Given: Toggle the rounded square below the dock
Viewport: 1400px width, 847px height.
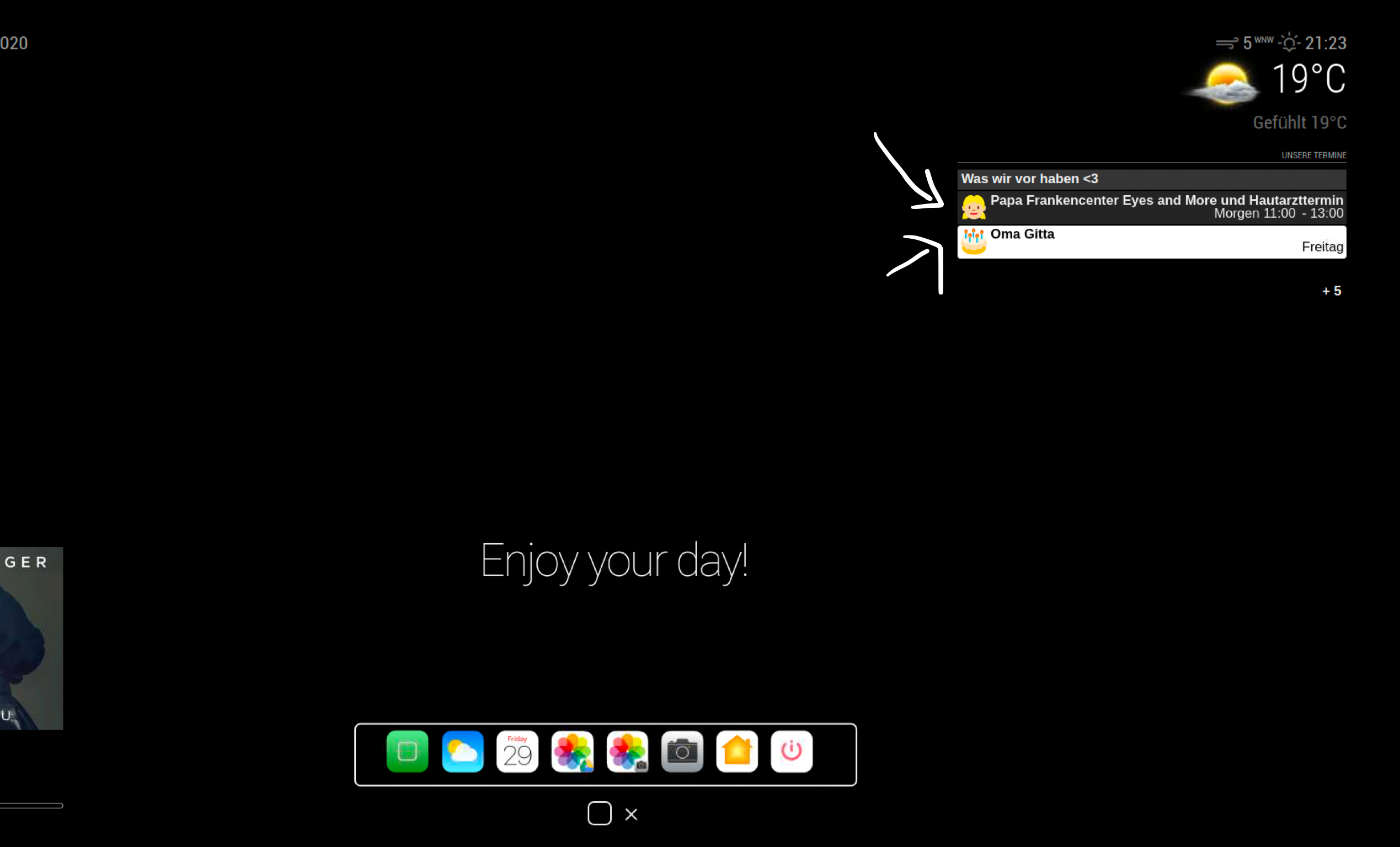Looking at the screenshot, I should tap(600, 813).
